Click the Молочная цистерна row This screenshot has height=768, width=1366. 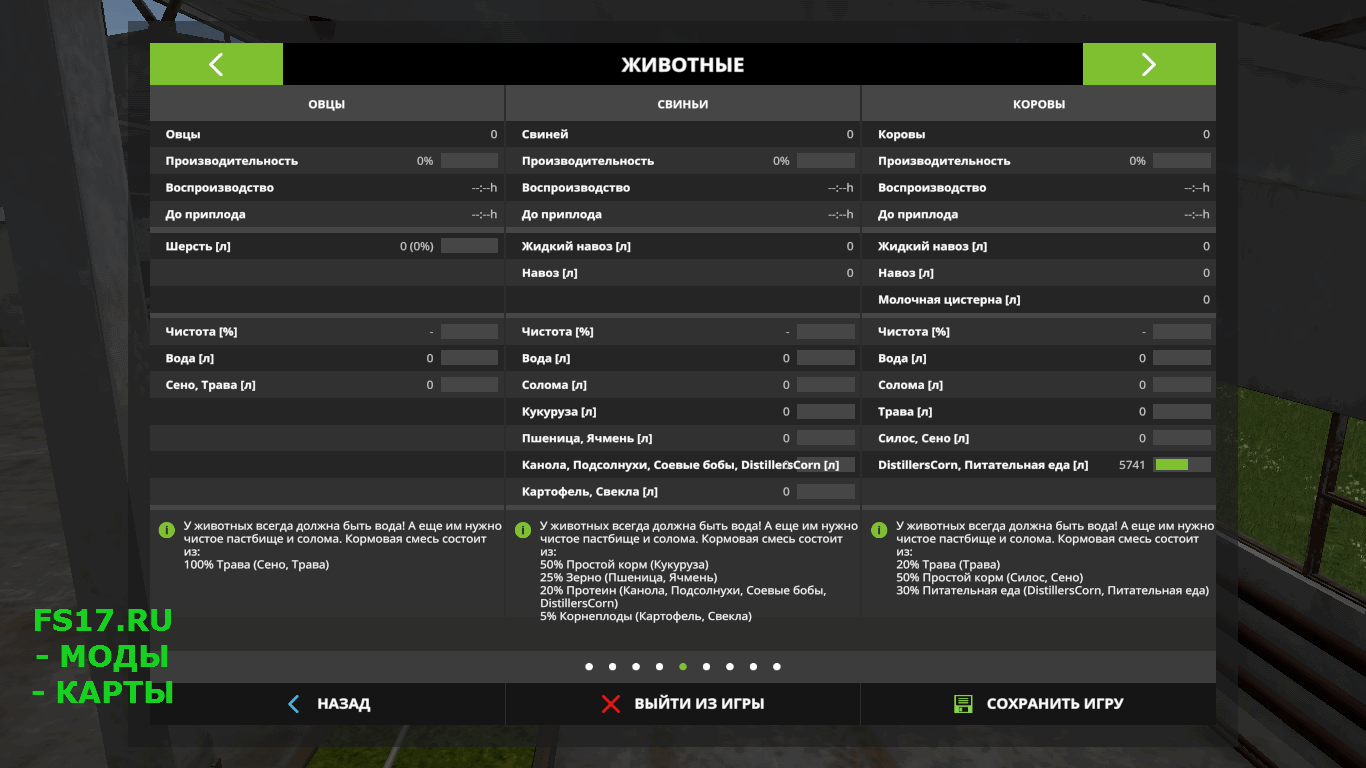pyautogui.click(x=1039, y=300)
